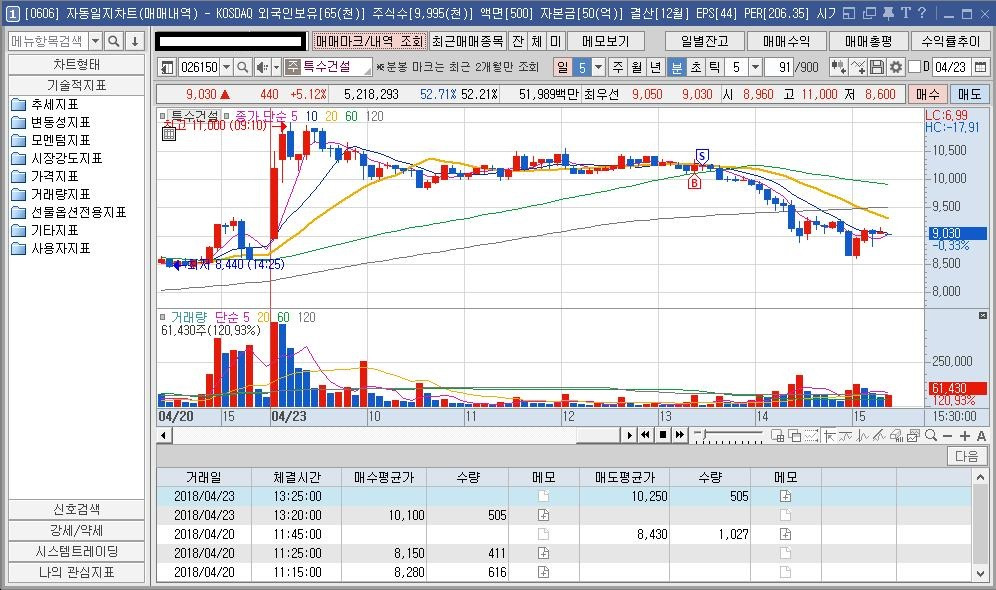Play forward with the right triangle button
The width and height of the screenshot is (996, 590).
tap(629, 435)
